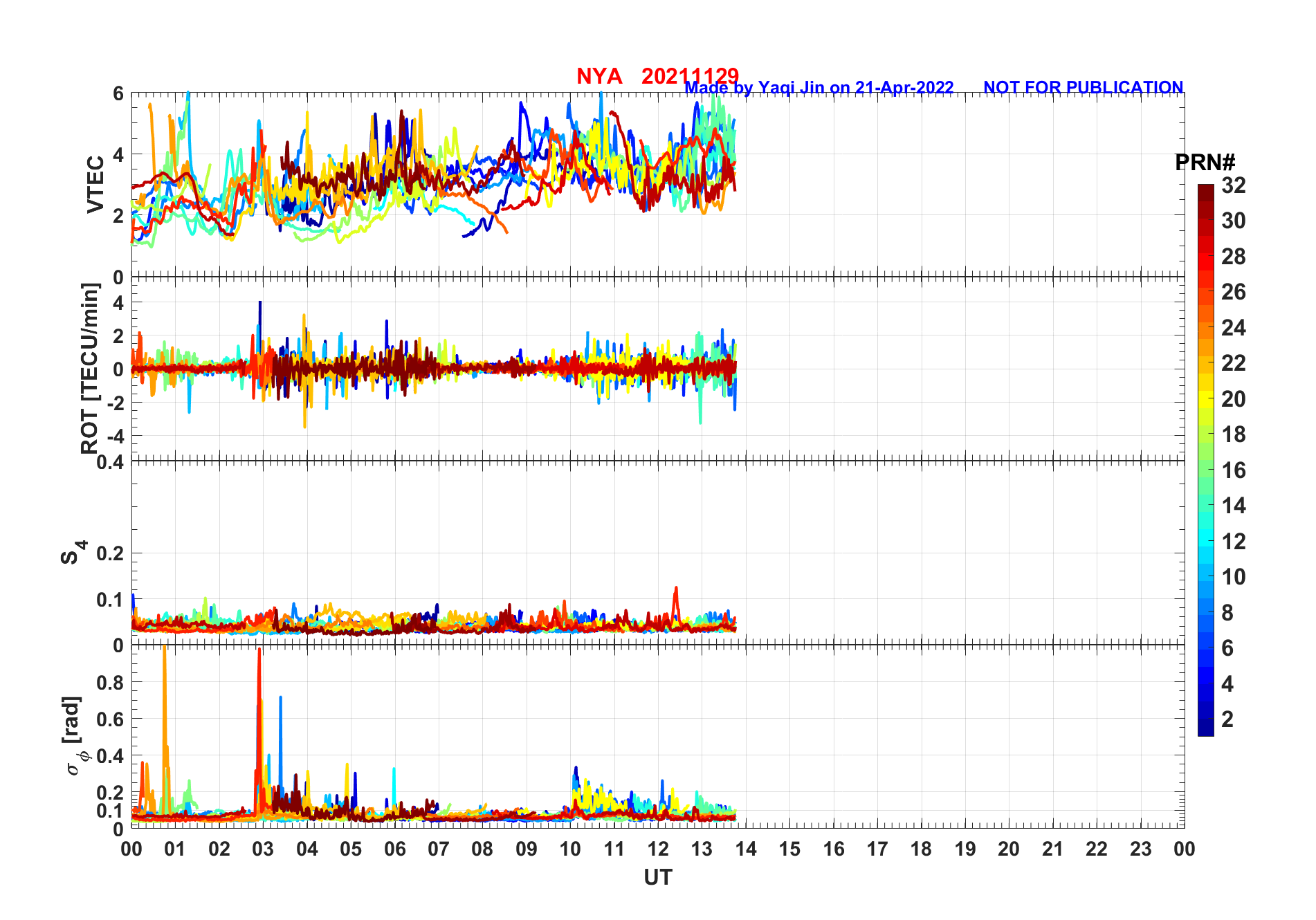Select the "24" label on the PRN colorbar
Image resolution: width=1316 pixels, height=920 pixels.
1234,328
